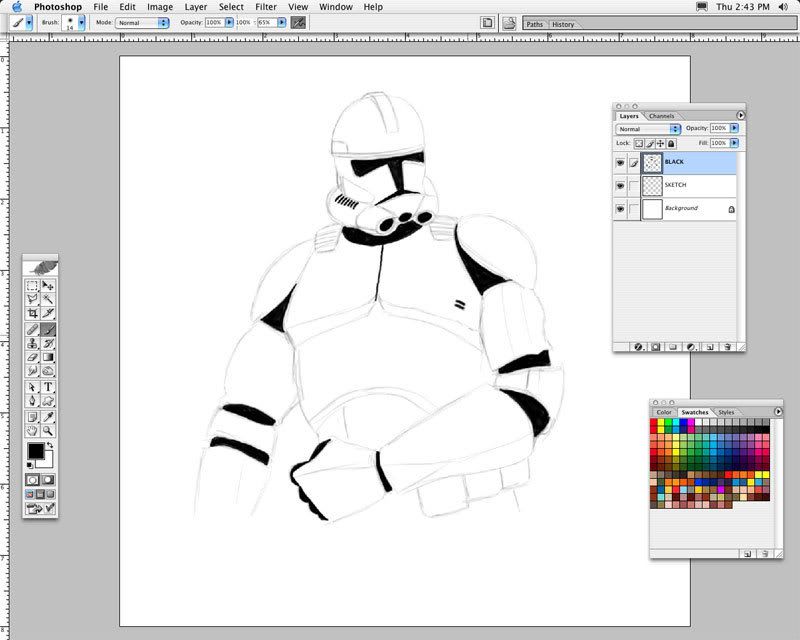Select the Gradient tool
This screenshot has width=800, height=640.
[x=48, y=357]
